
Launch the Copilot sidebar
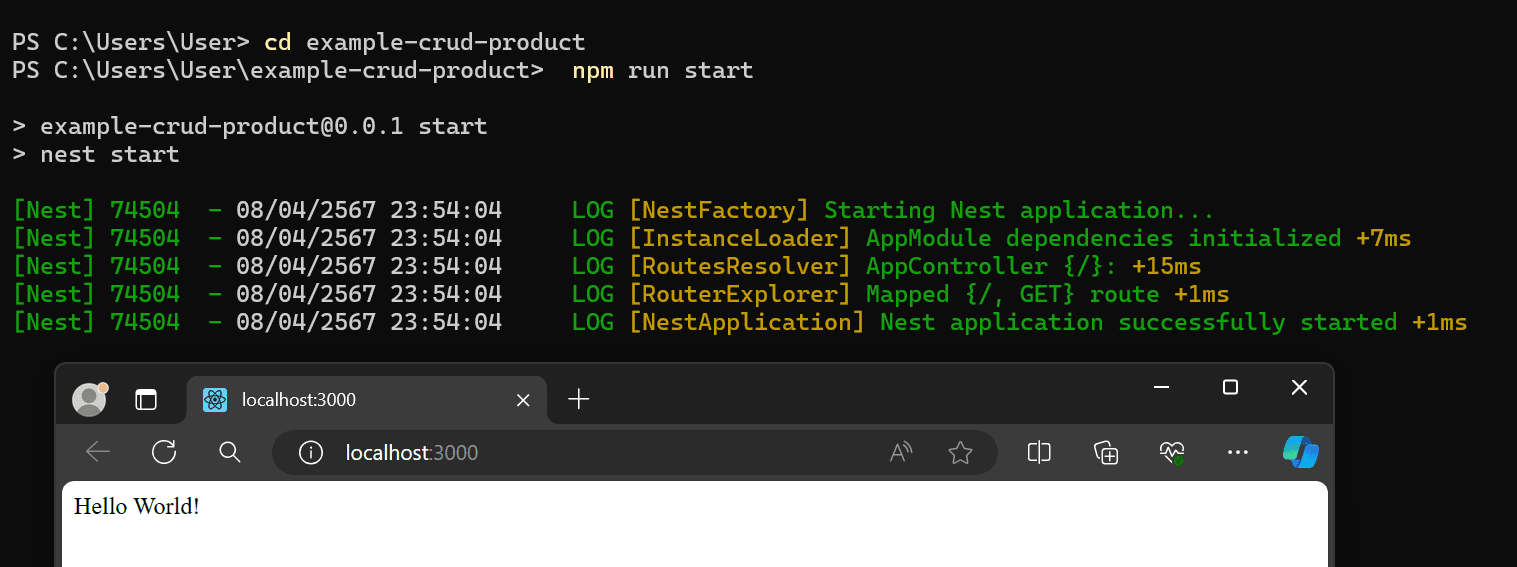click(1300, 452)
